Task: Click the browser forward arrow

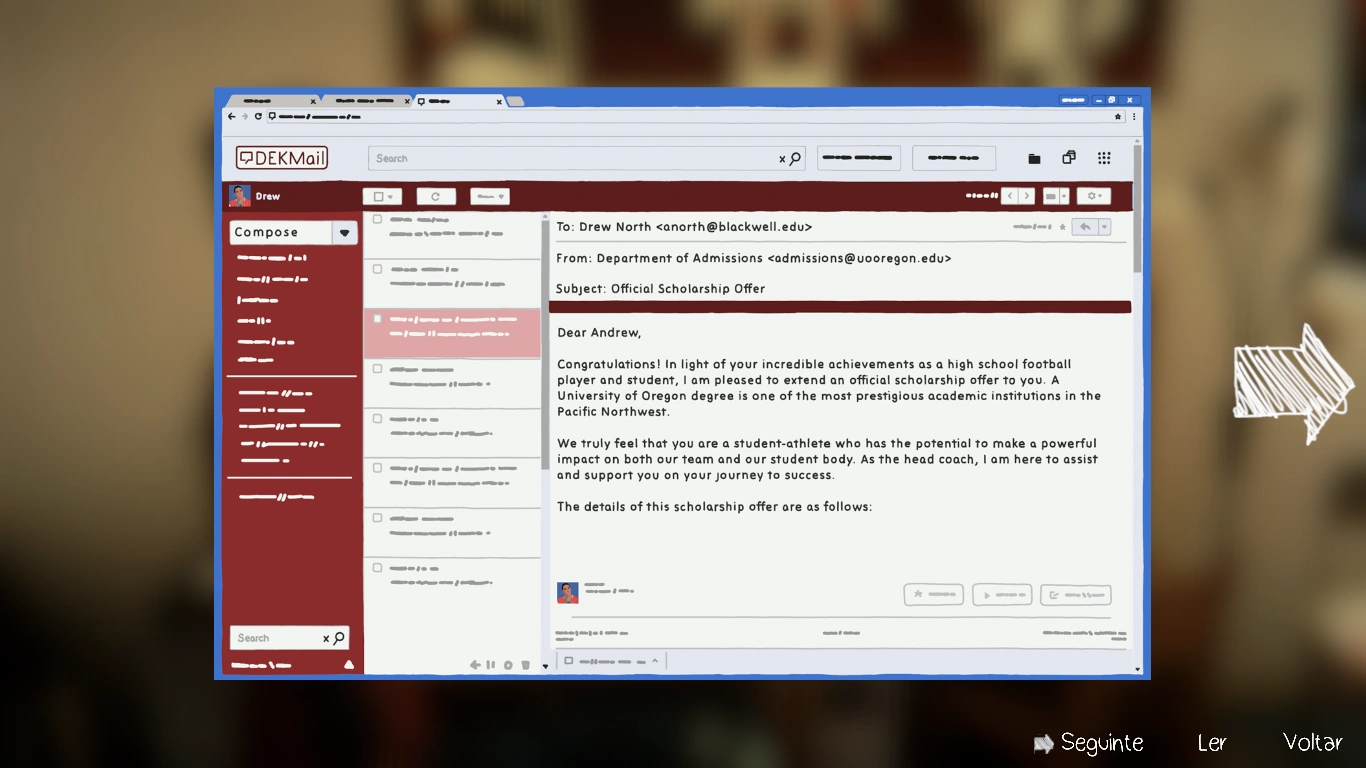Action: [x=245, y=116]
